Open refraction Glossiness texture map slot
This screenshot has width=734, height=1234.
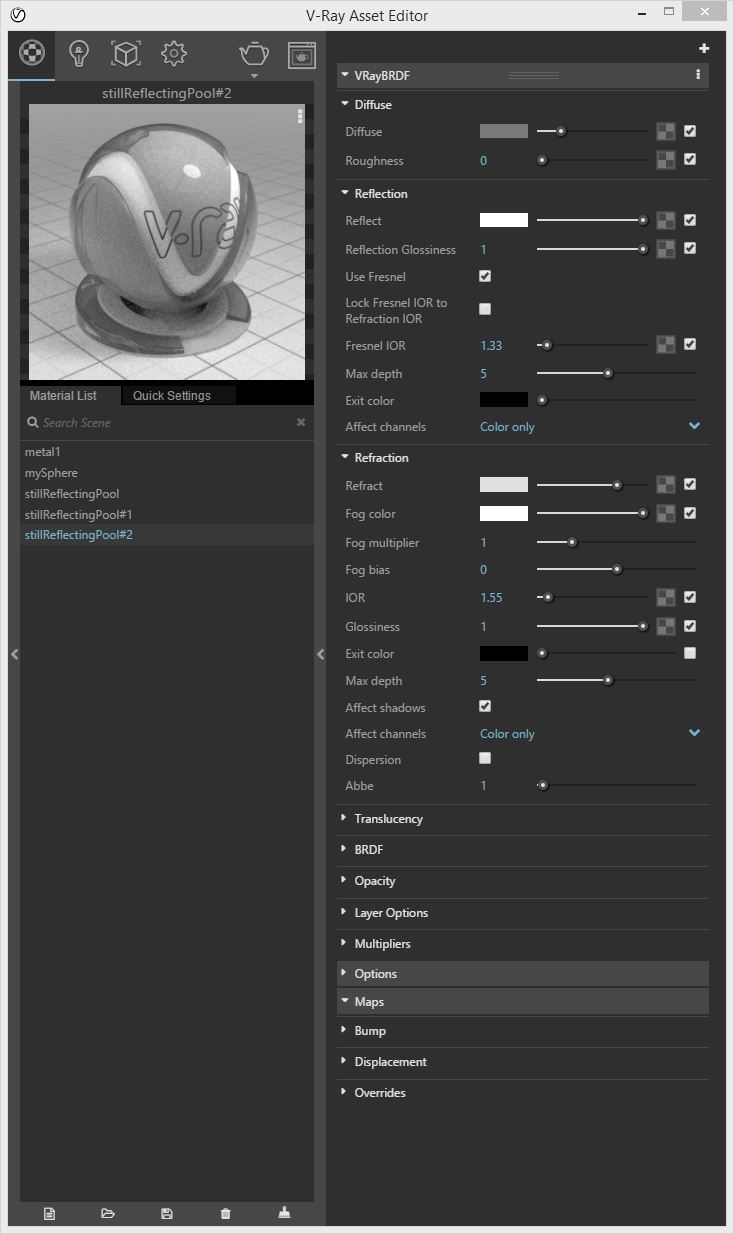click(x=665, y=626)
